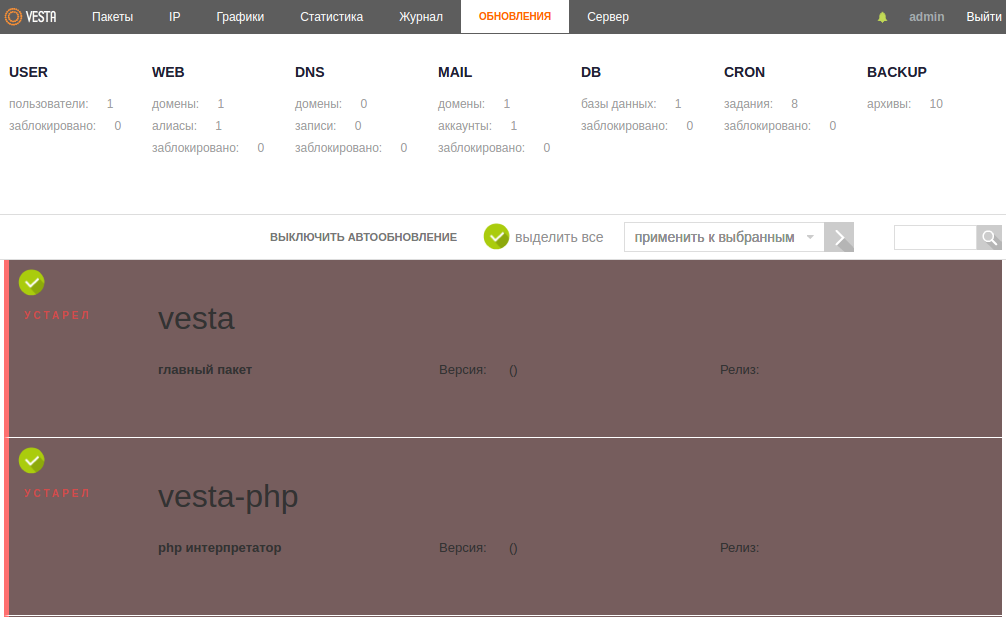Open the Пакеты menu item
Viewport: 1006px width, 617px height.
pos(112,17)
